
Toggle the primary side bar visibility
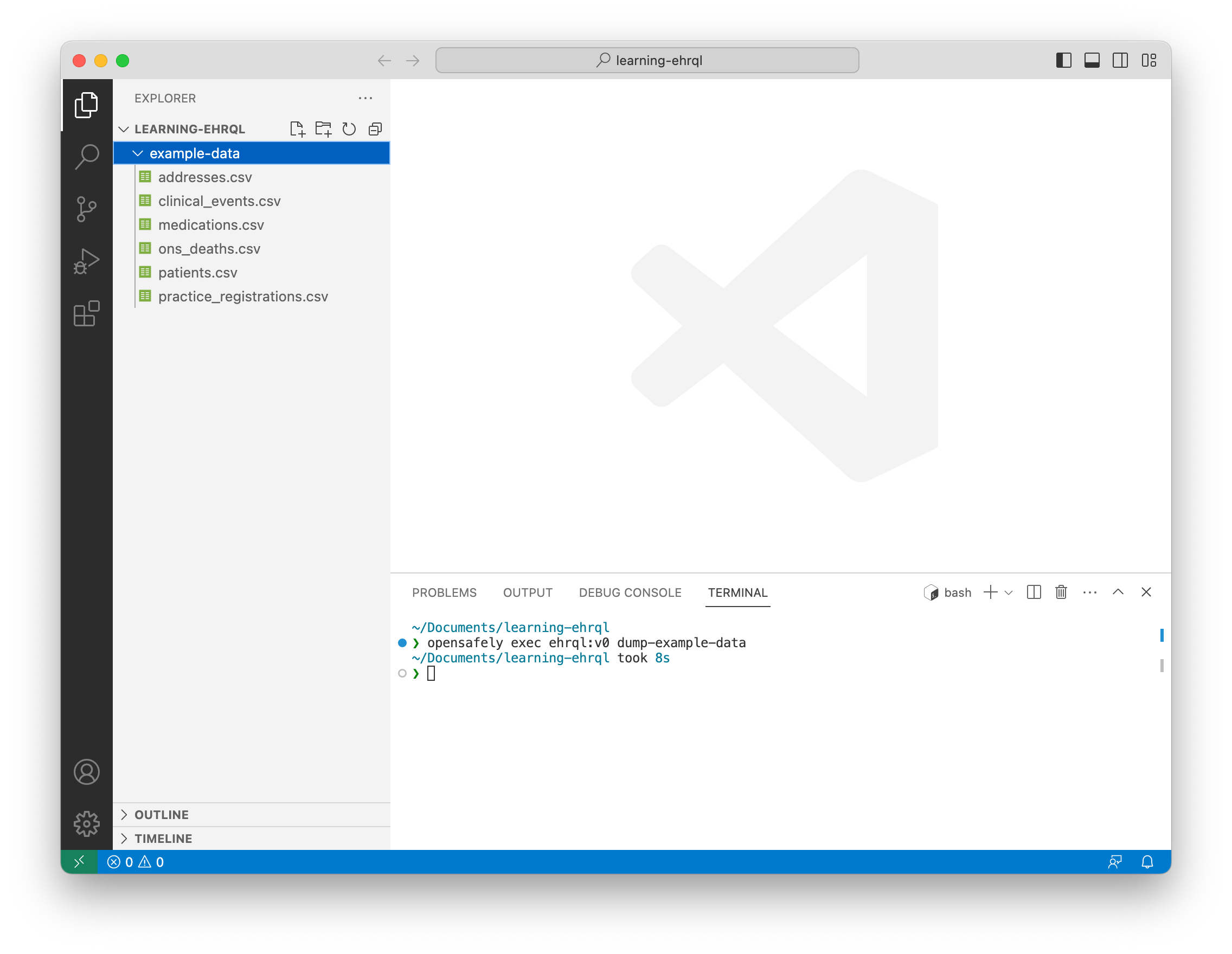pos(1063,60)
